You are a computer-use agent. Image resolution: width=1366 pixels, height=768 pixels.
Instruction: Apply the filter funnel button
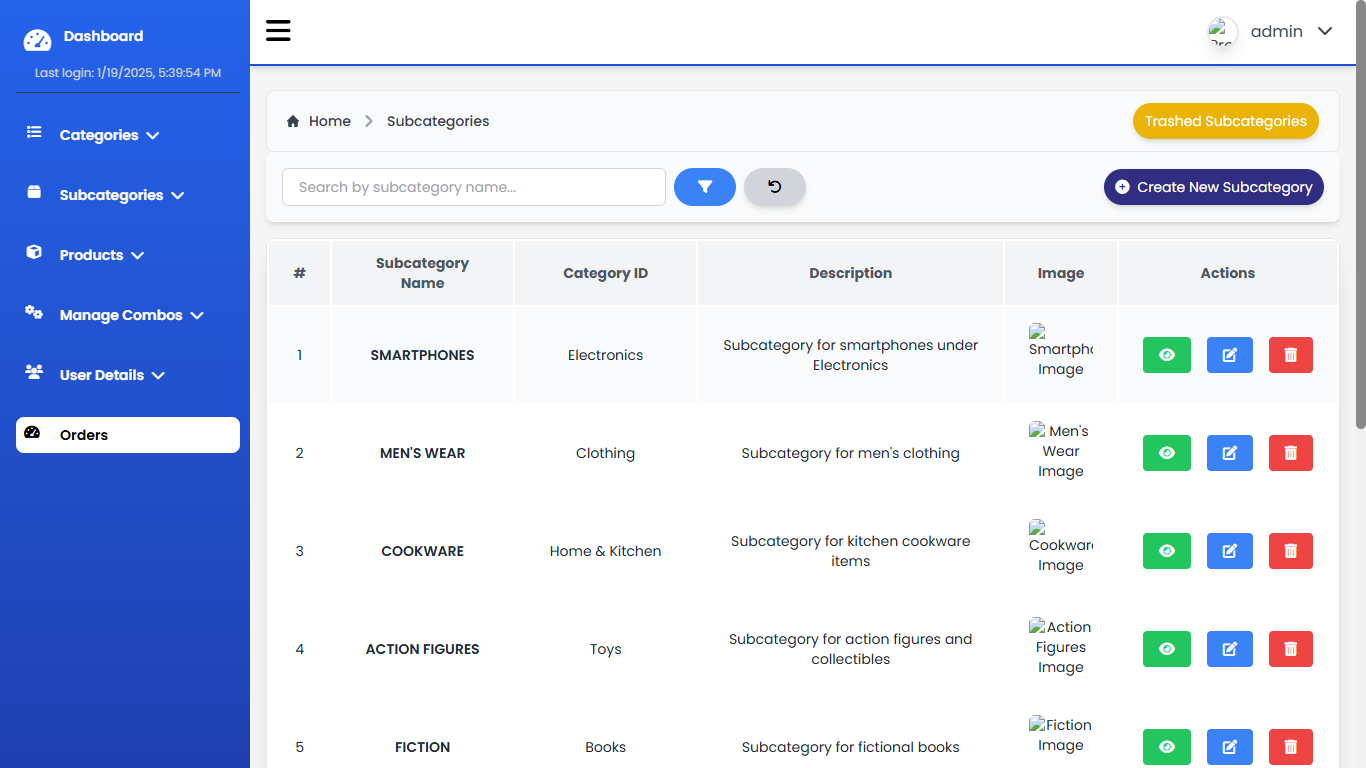pyautogui.click(x=705, y=187)
